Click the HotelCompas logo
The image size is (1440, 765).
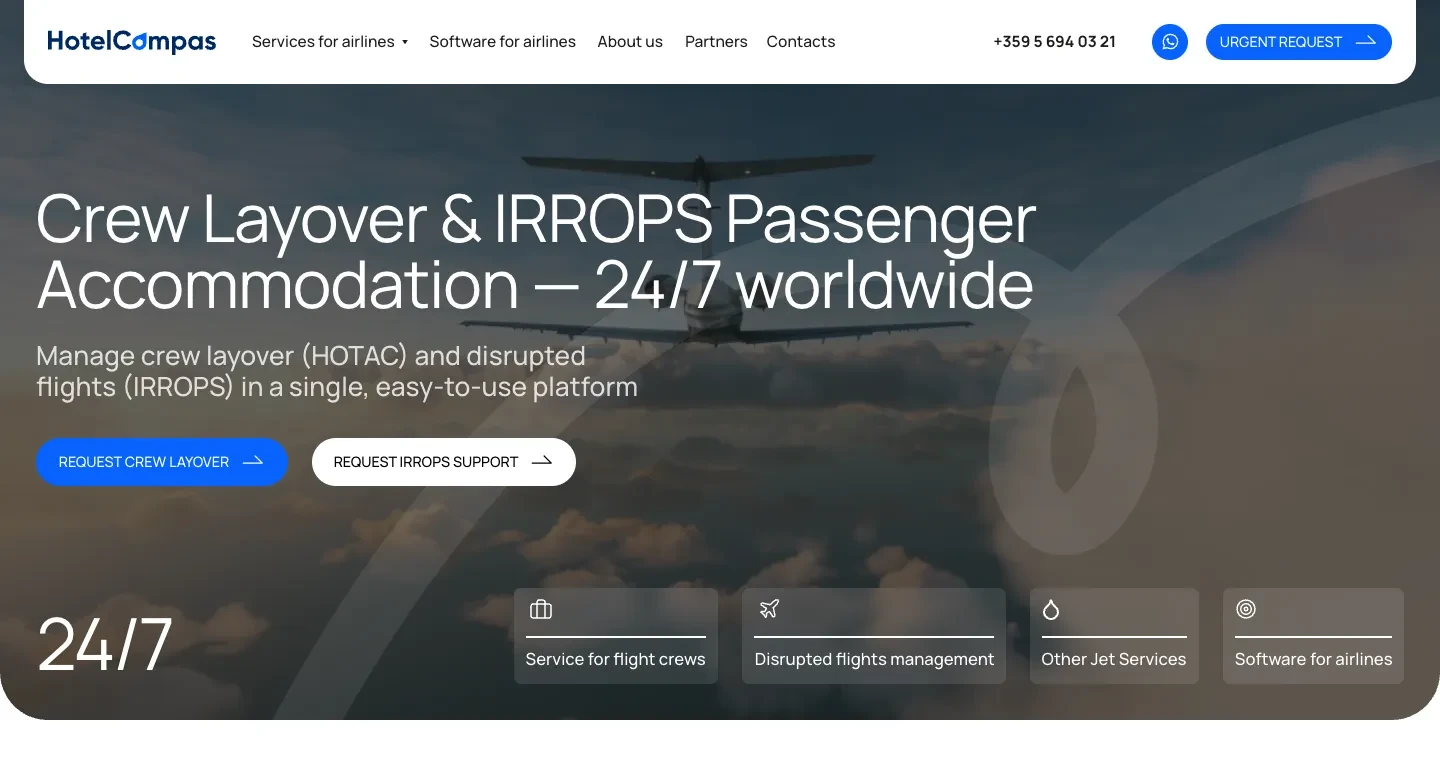click(x=132, y=41)
